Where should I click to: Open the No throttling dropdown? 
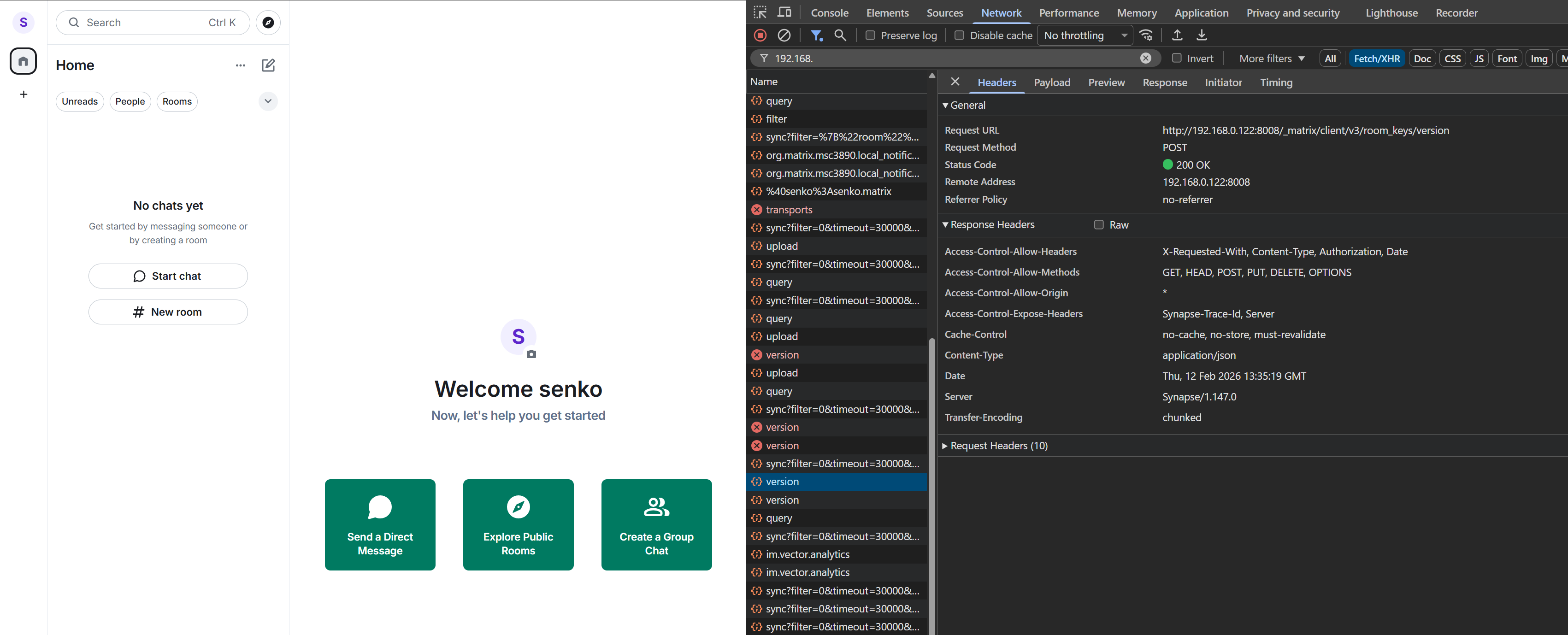click(1085, 35)
